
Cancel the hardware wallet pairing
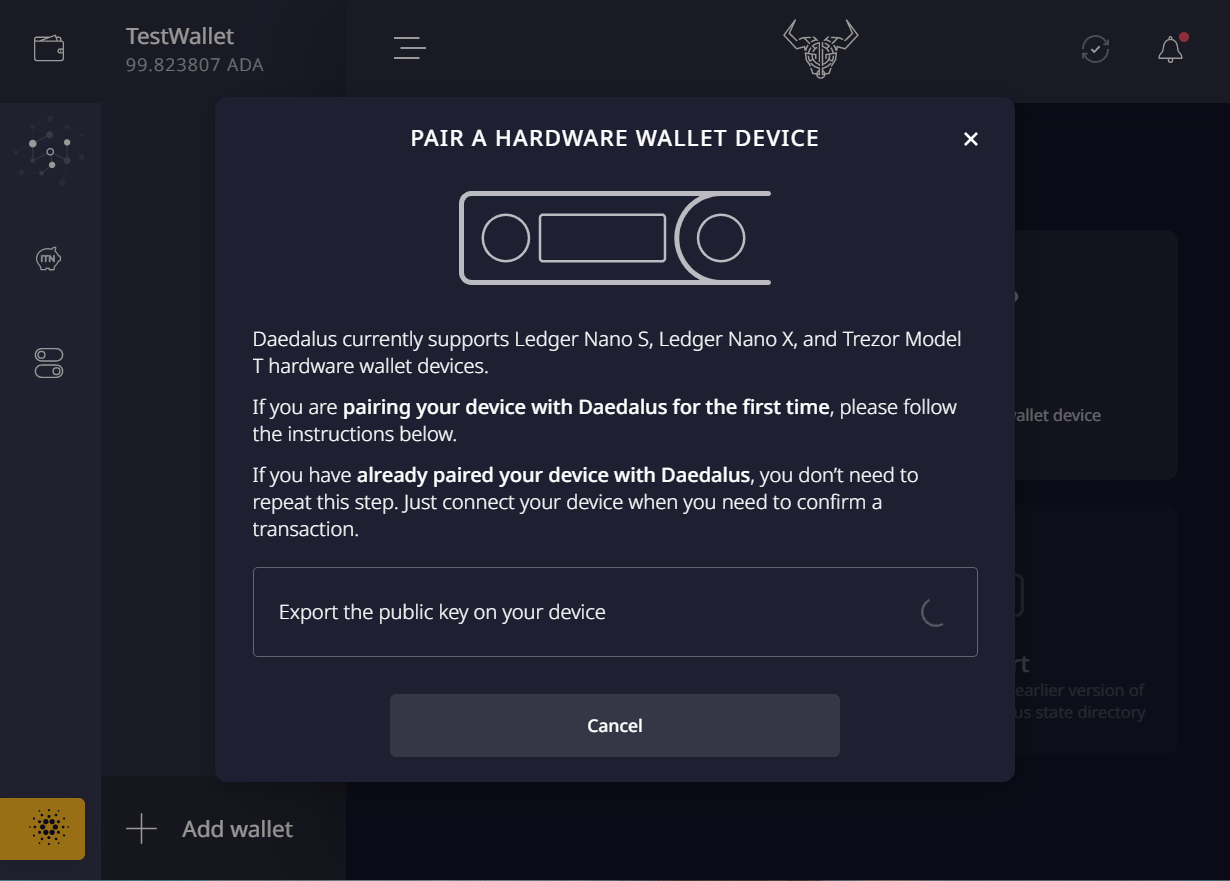(614, 725)
